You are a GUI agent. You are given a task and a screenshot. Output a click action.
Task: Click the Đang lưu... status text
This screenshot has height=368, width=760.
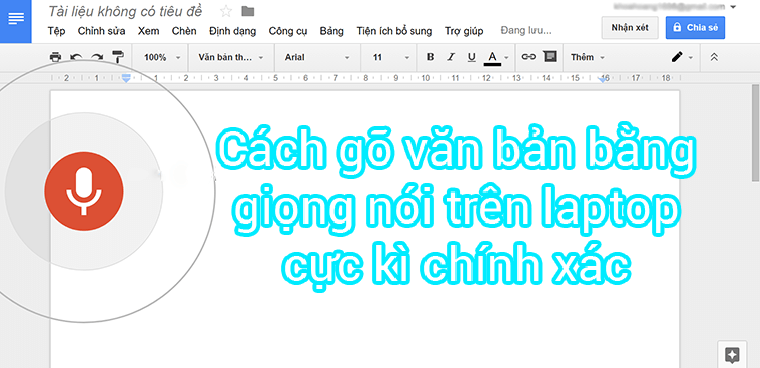[526, 31]
